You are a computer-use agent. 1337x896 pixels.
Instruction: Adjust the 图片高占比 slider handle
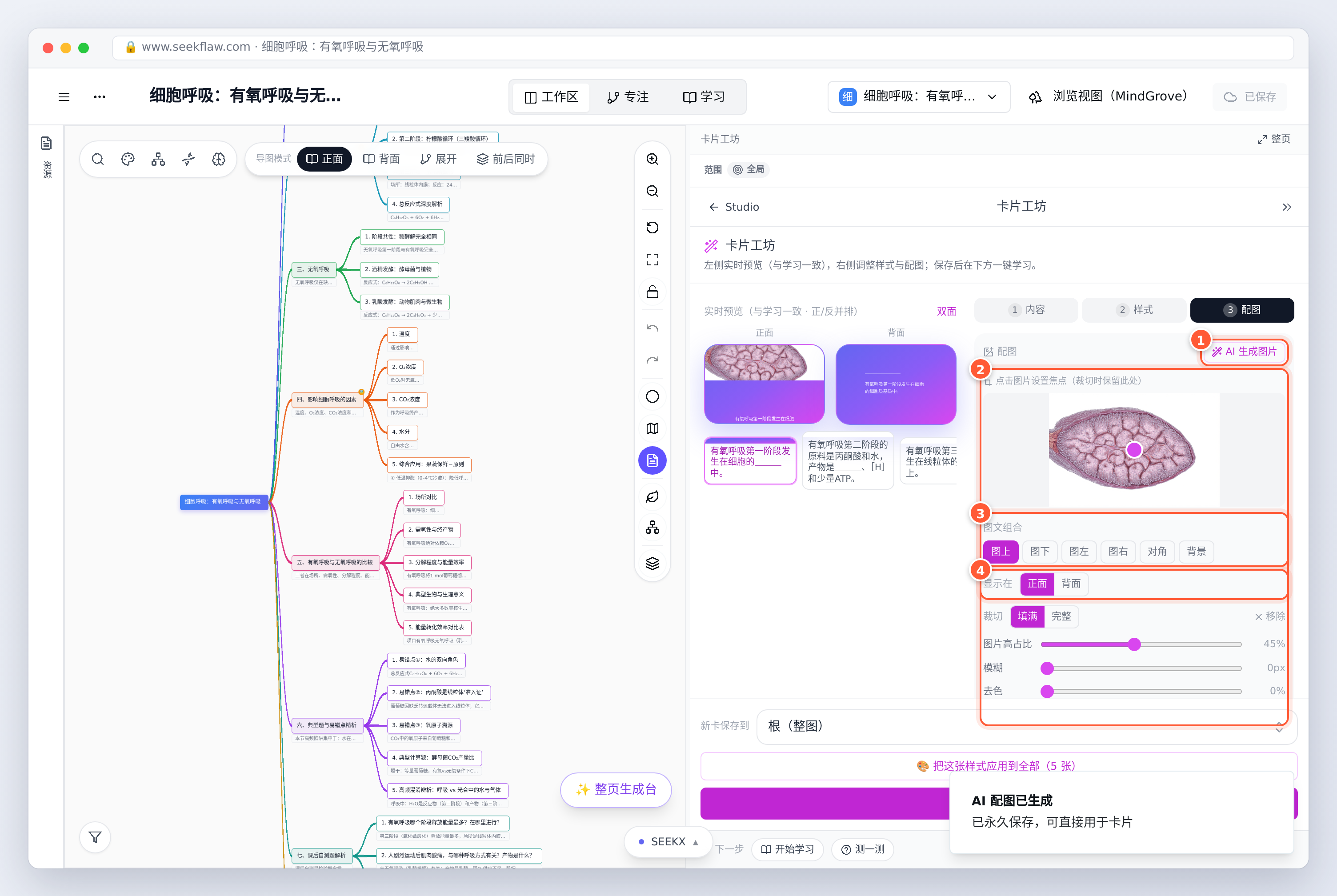pos(1134,644)
